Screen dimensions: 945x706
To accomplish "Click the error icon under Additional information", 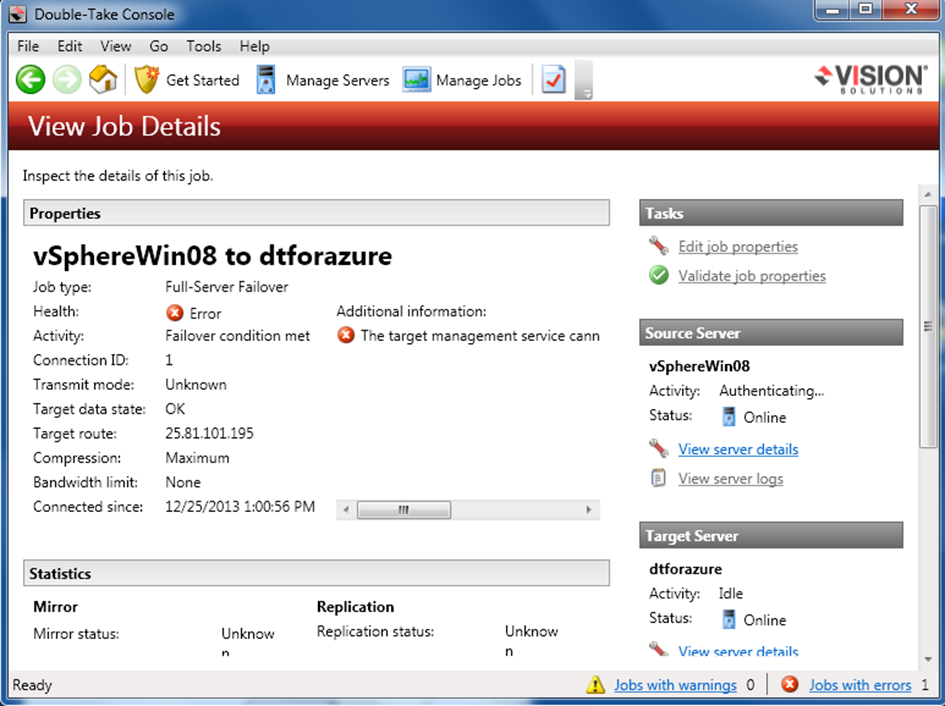I will pos(345,335).
